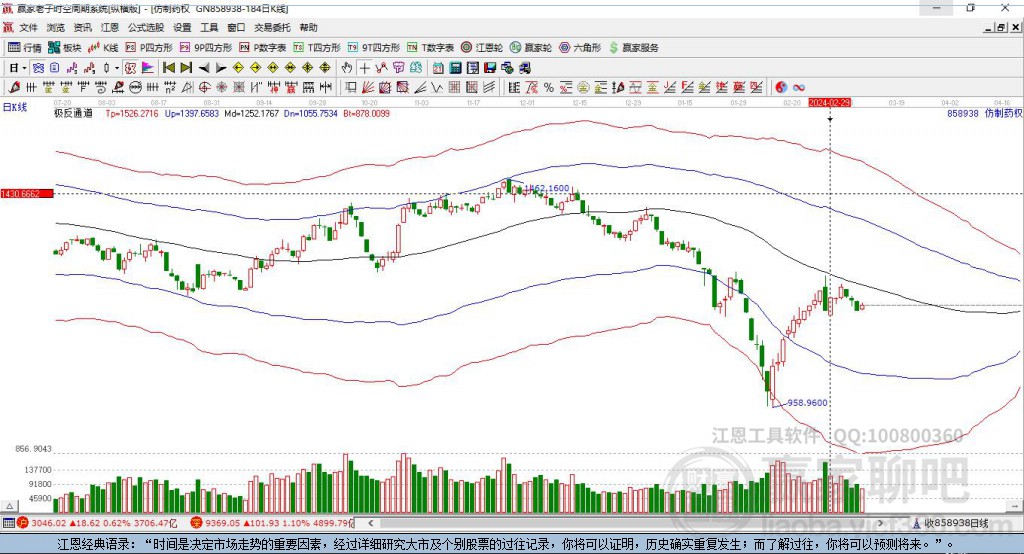Jump to first bar icon
The width and height of the screenshot is (1024, 554).
pos(169,68)
